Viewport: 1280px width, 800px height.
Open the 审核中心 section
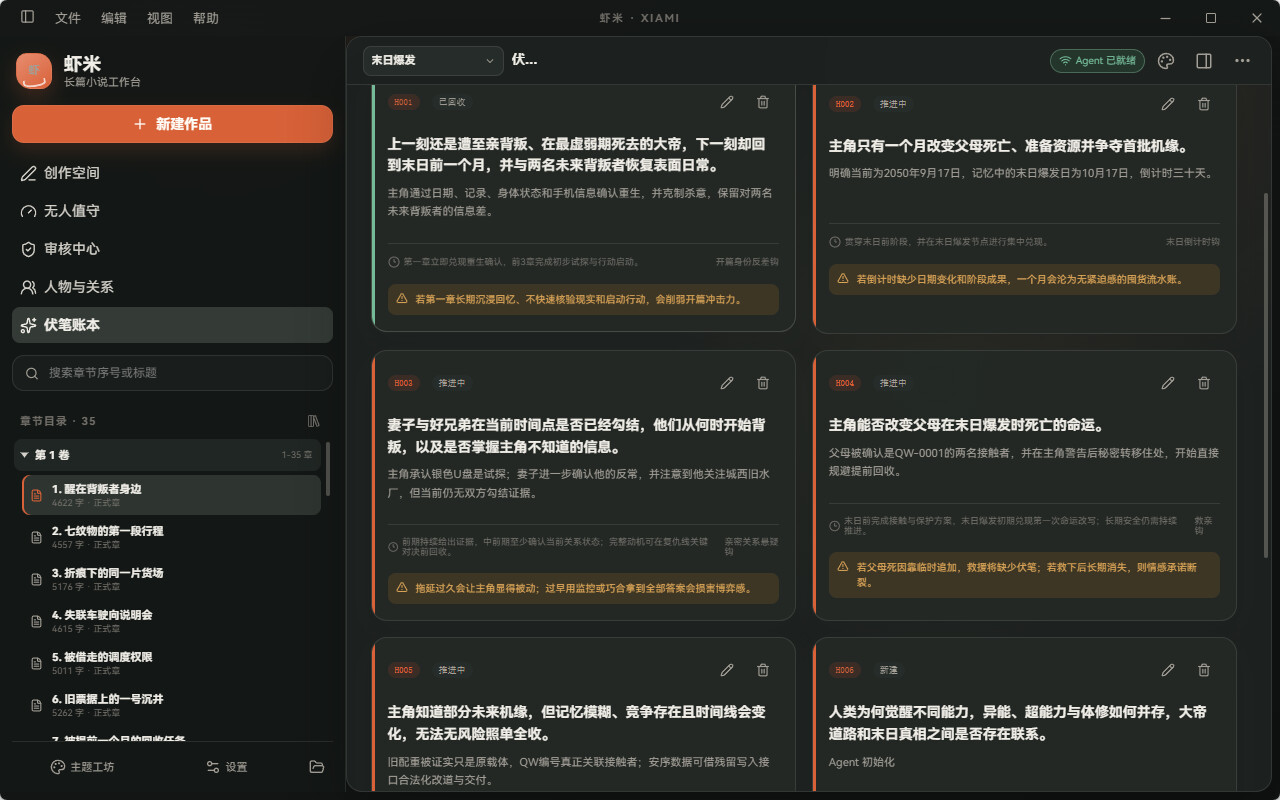(172, 249)
